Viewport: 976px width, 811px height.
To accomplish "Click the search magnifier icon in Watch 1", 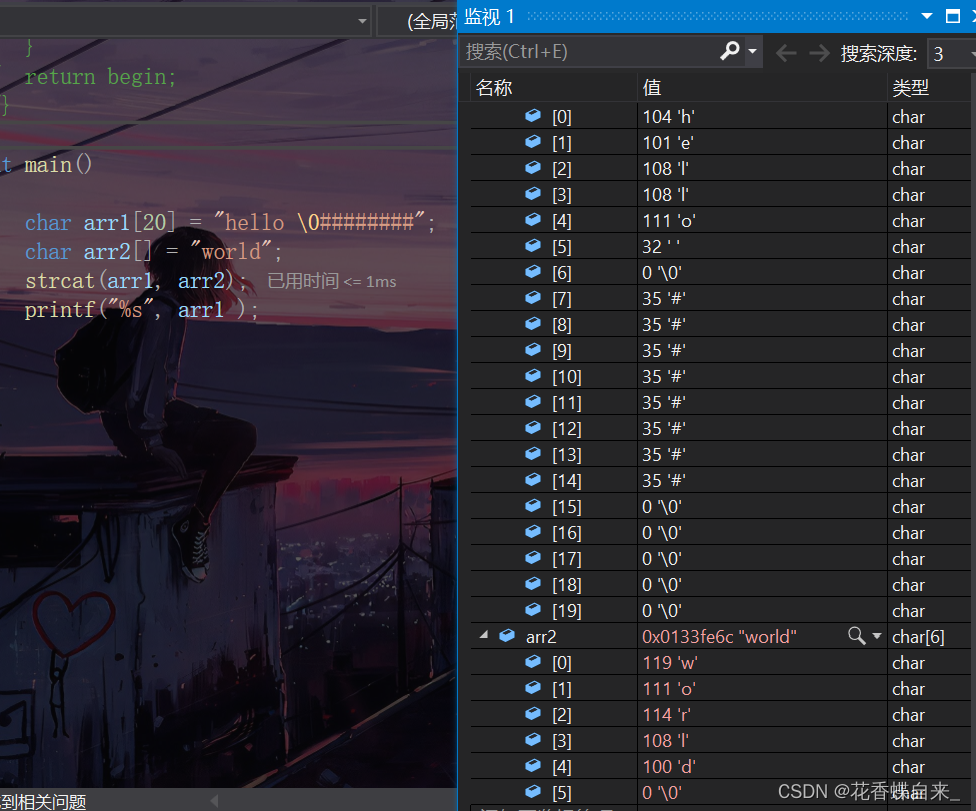I will (730, 51).
